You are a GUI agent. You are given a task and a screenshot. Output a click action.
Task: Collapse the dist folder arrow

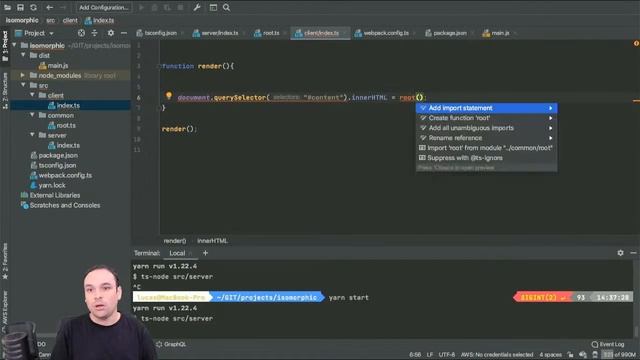pos(23,55)
